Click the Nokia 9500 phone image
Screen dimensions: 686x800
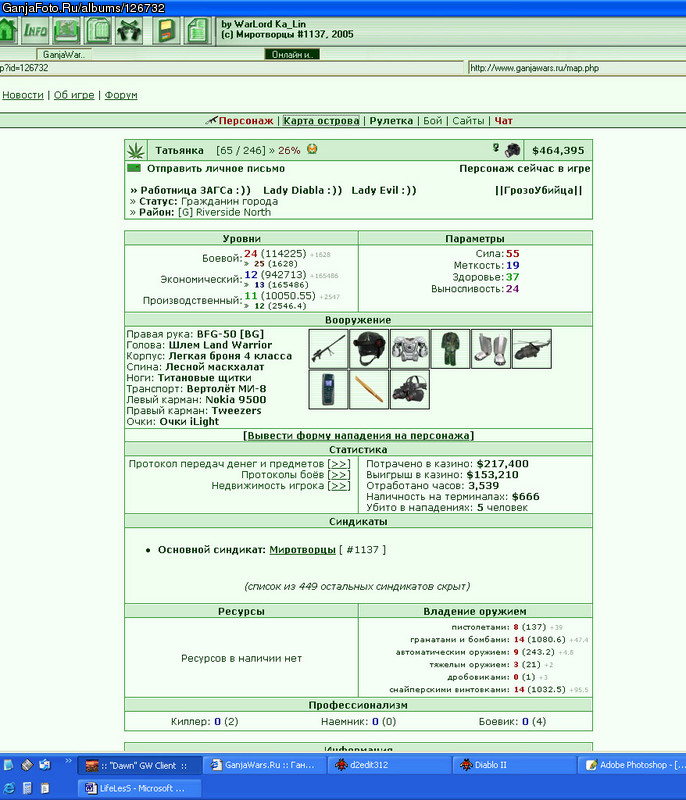(x=328, y=390)
